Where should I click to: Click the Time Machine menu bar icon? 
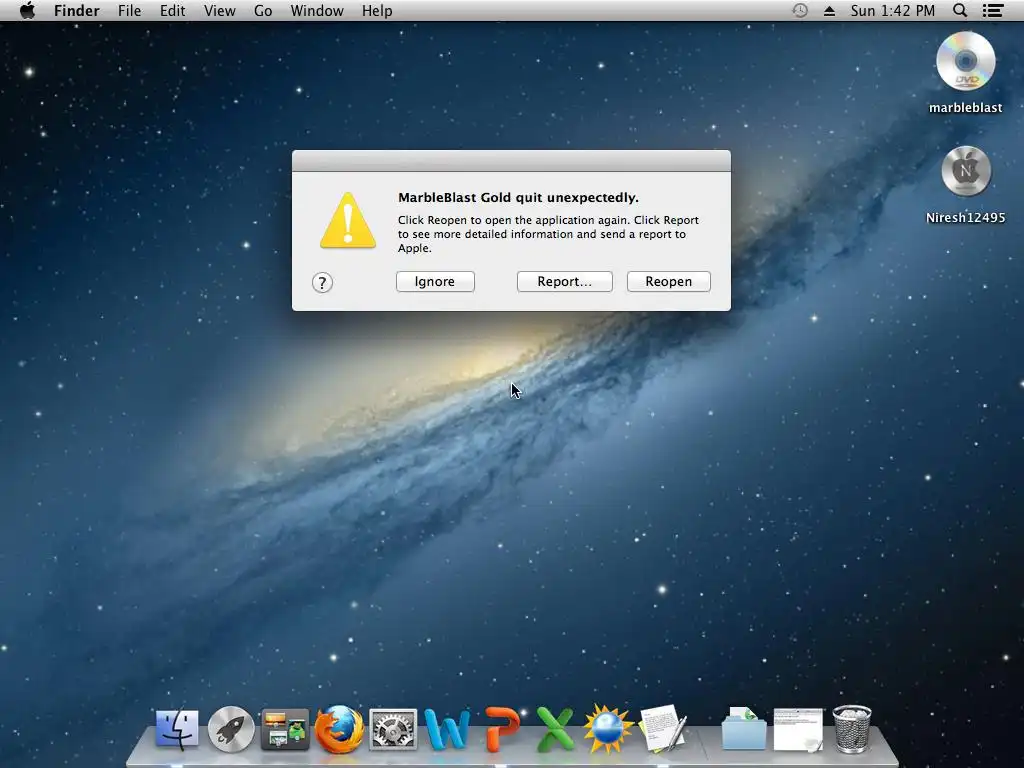click(x=800, y=10)
